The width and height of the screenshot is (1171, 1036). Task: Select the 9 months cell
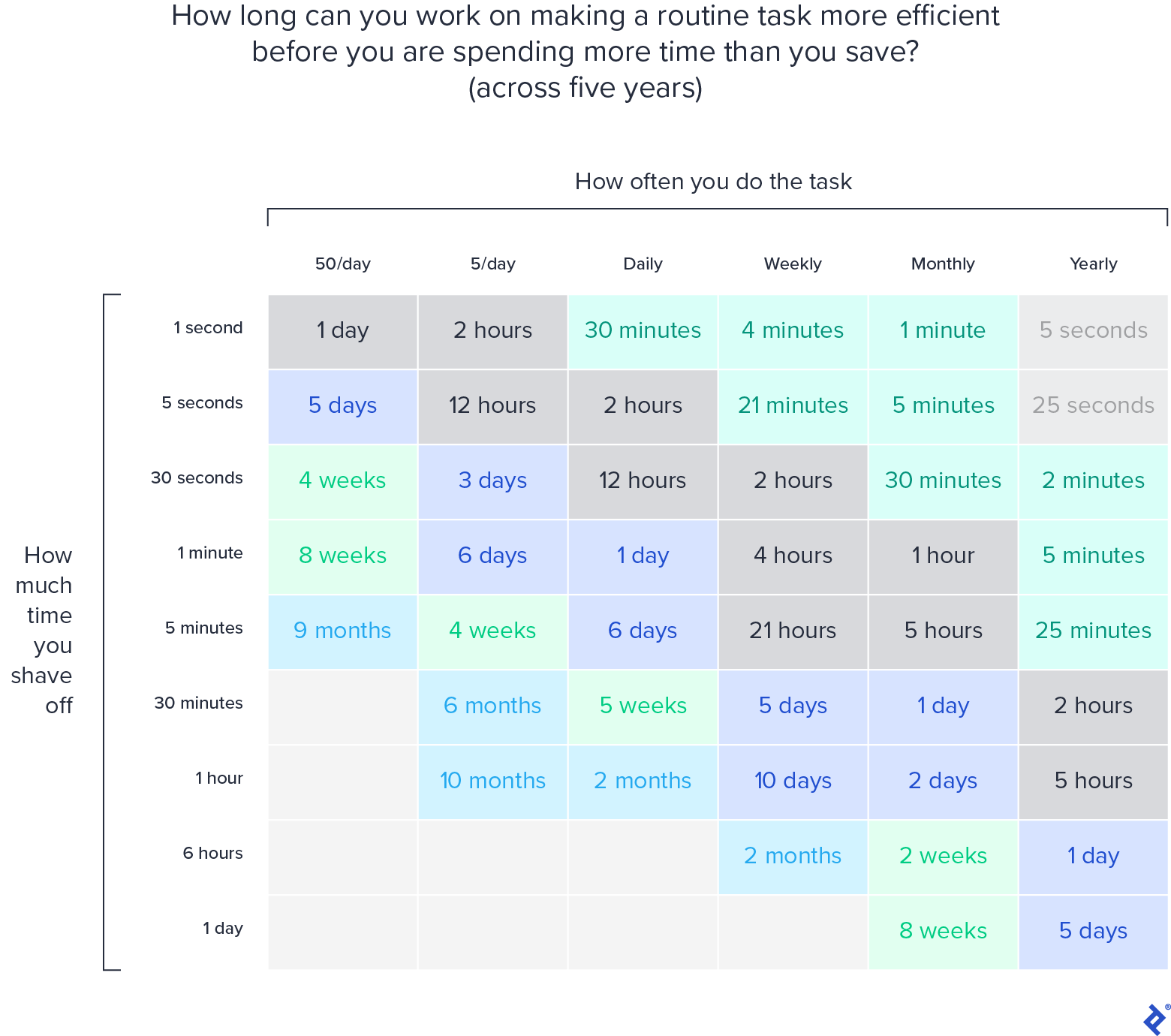point(342,631)
